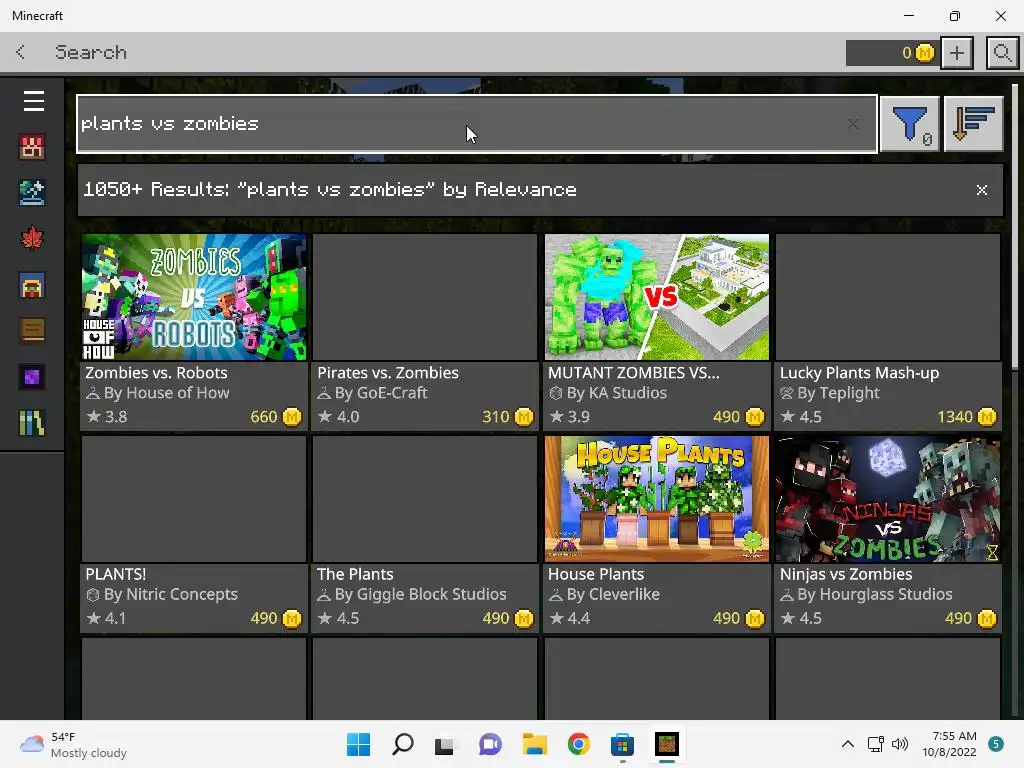Click the 1050+ Results banner text

tap(330, 190)
